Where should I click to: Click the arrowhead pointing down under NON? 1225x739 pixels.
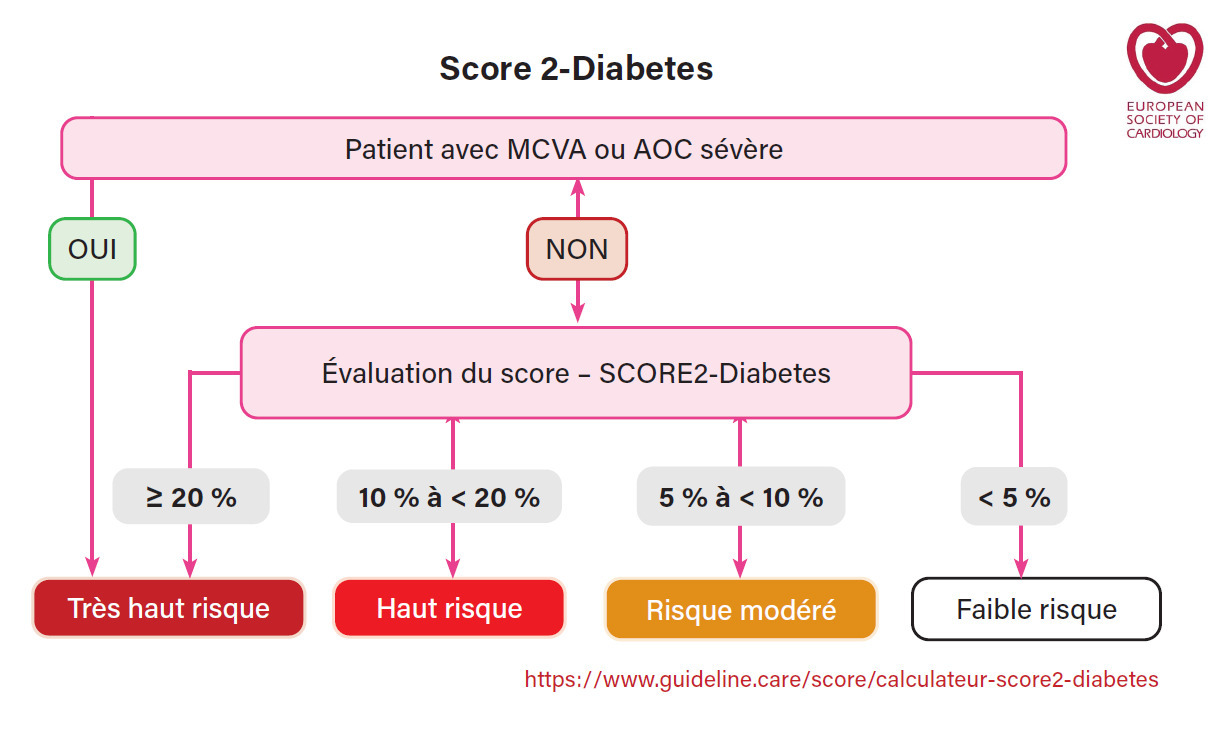coord(578,313)
